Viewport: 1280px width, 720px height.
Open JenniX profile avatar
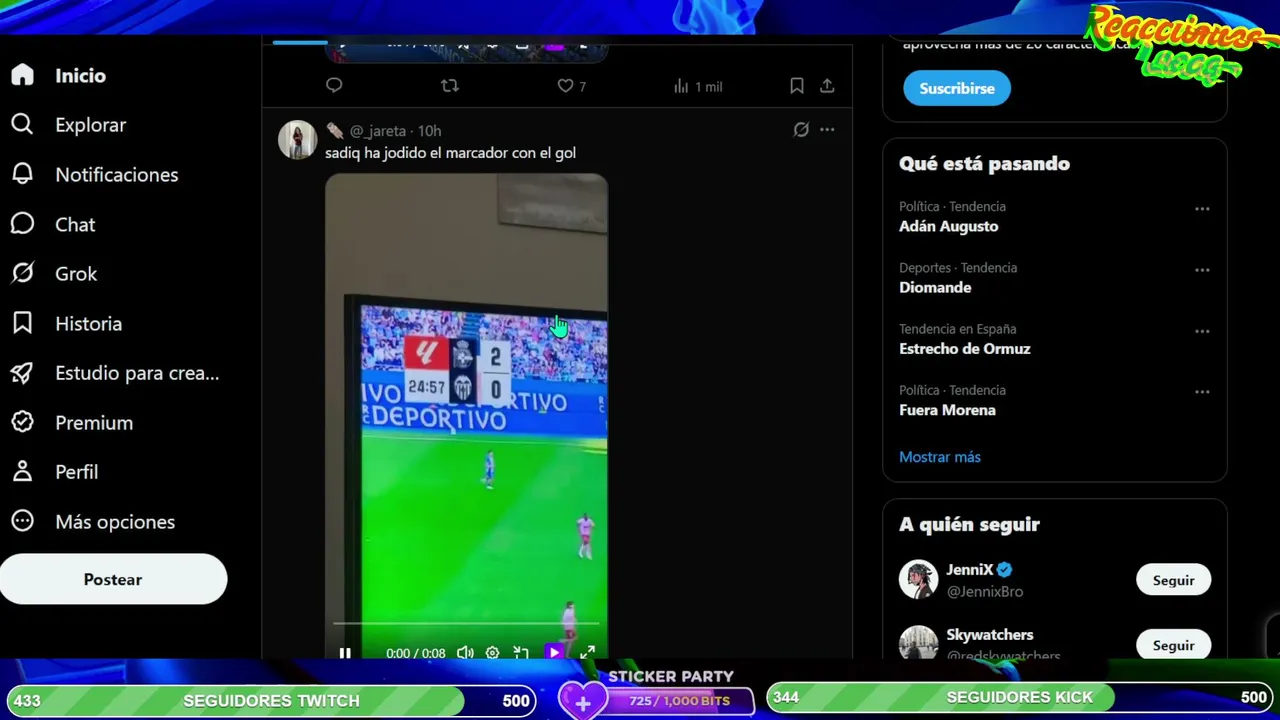[918, 580]
